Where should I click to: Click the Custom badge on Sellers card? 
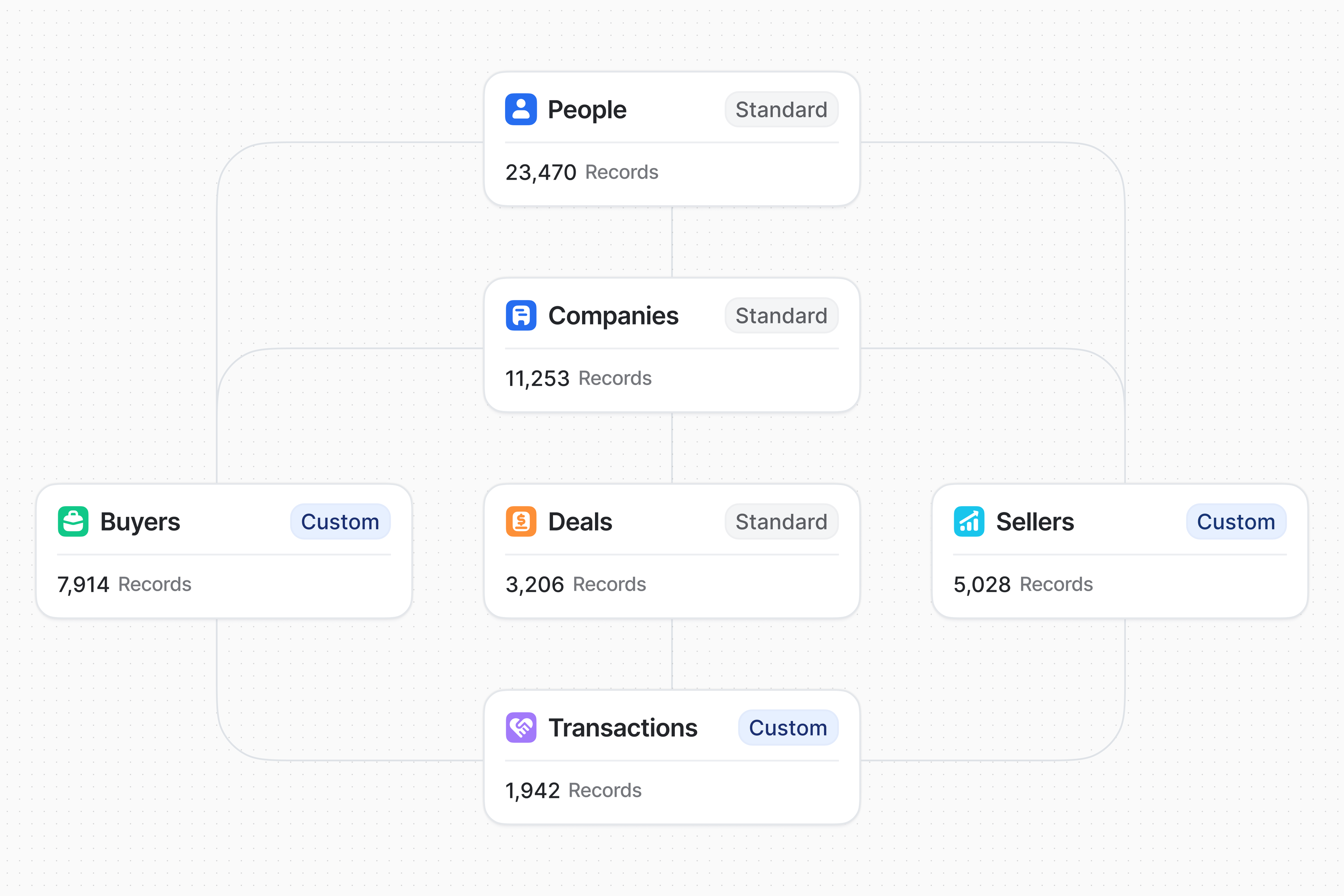1235,521
